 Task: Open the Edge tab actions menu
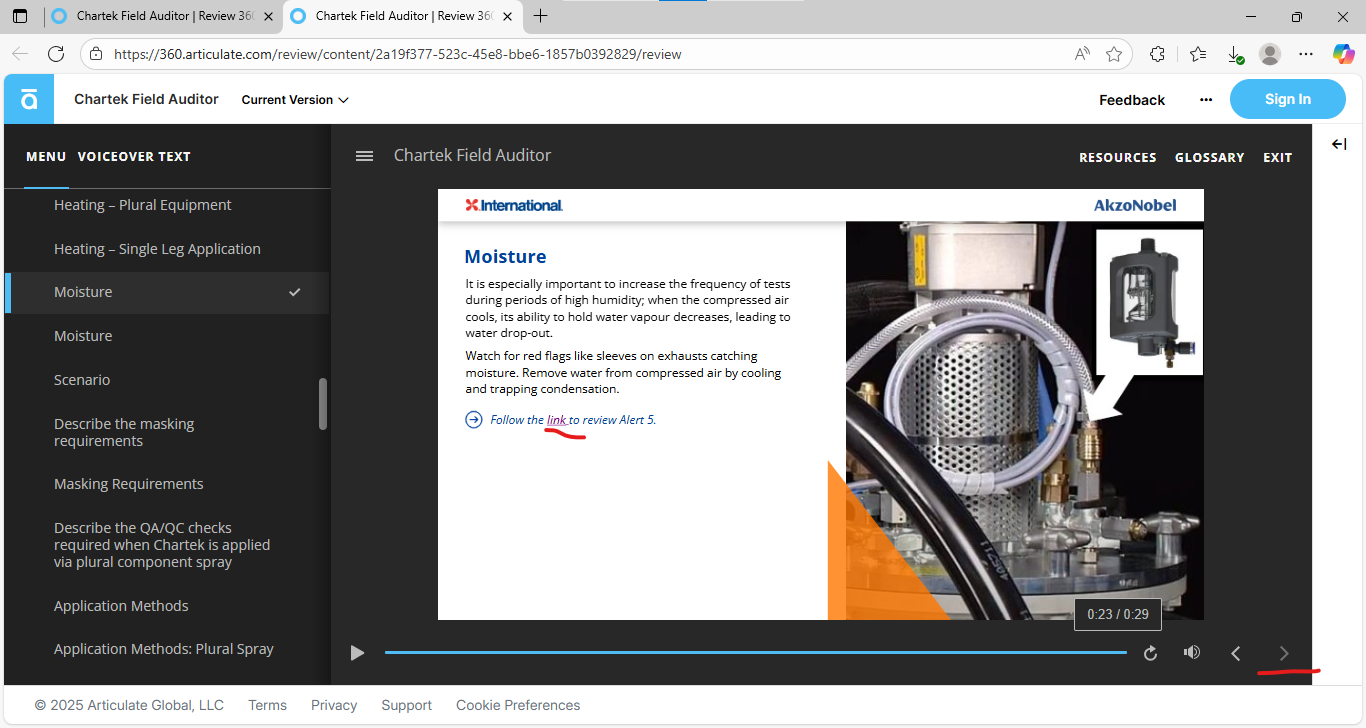tap(20, 16)
